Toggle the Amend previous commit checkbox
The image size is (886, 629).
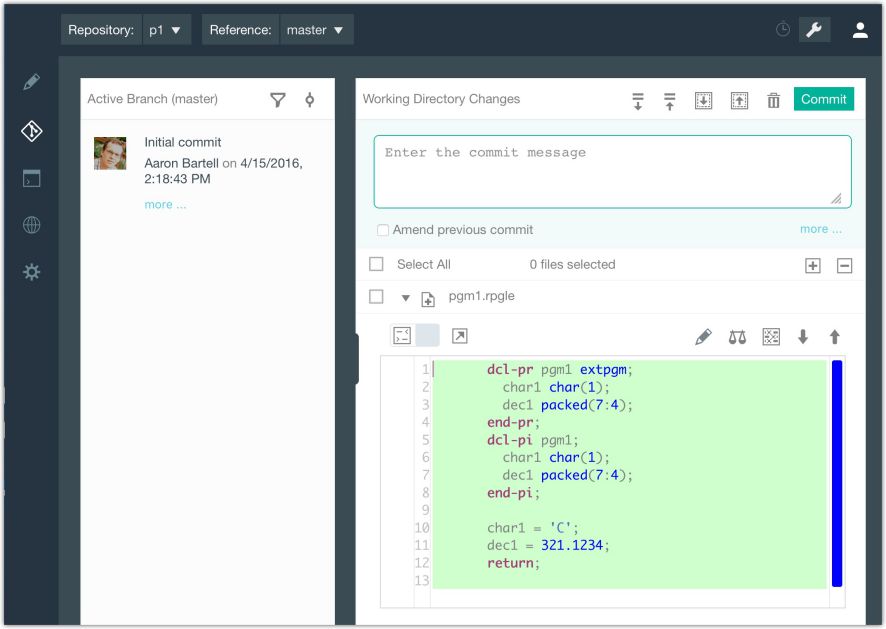[383, 230]
